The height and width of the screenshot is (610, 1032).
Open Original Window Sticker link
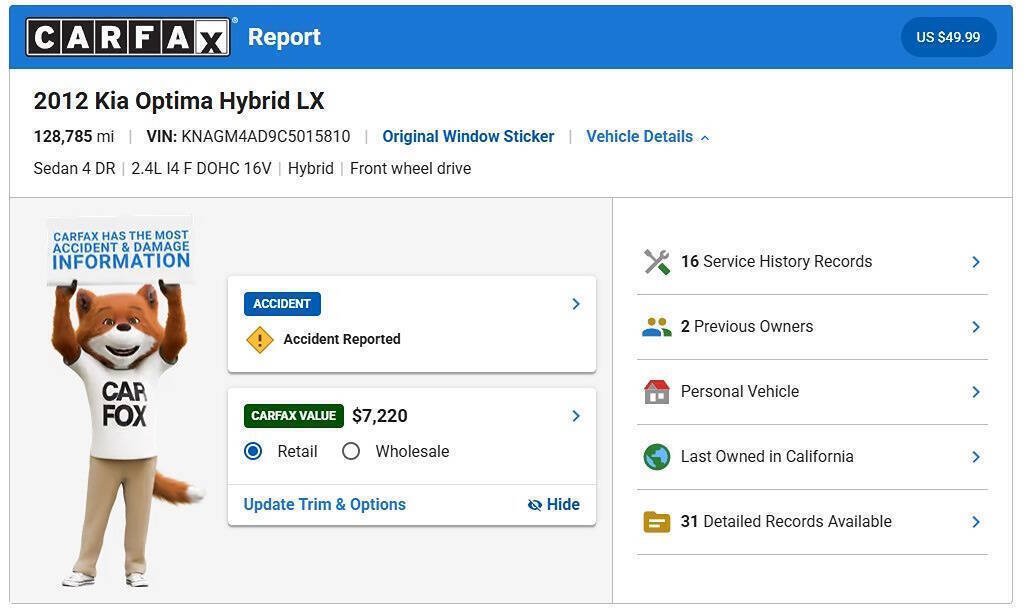(x=468, y=136)
